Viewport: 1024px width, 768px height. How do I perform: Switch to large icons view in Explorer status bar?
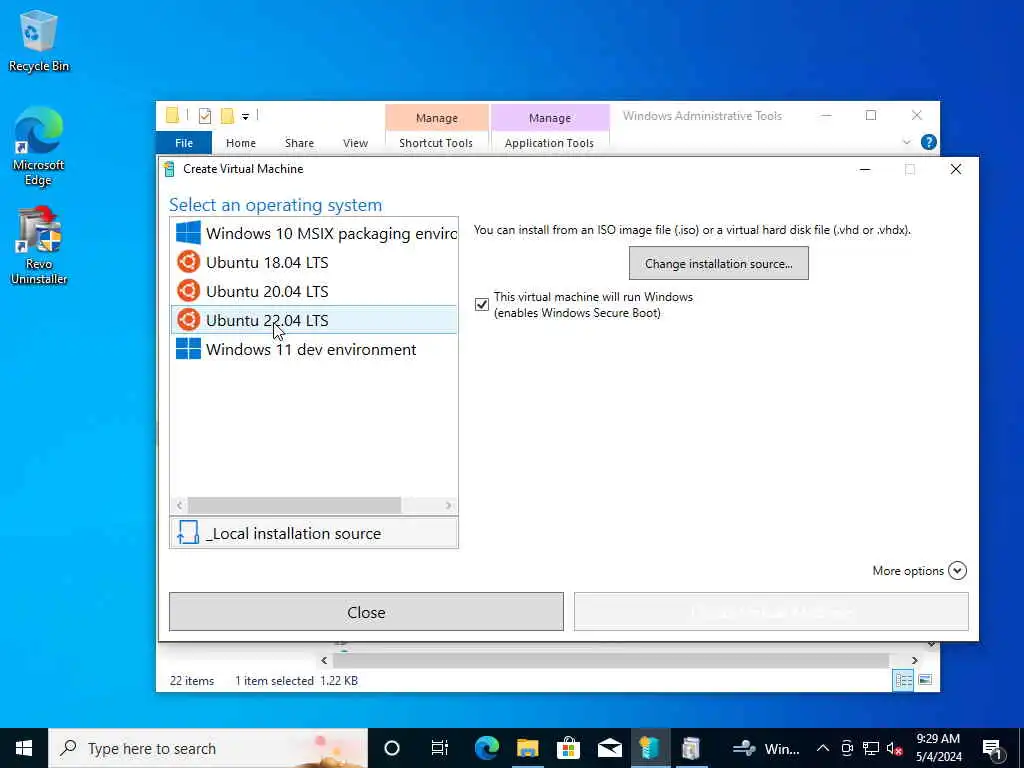tap(925, 680)
